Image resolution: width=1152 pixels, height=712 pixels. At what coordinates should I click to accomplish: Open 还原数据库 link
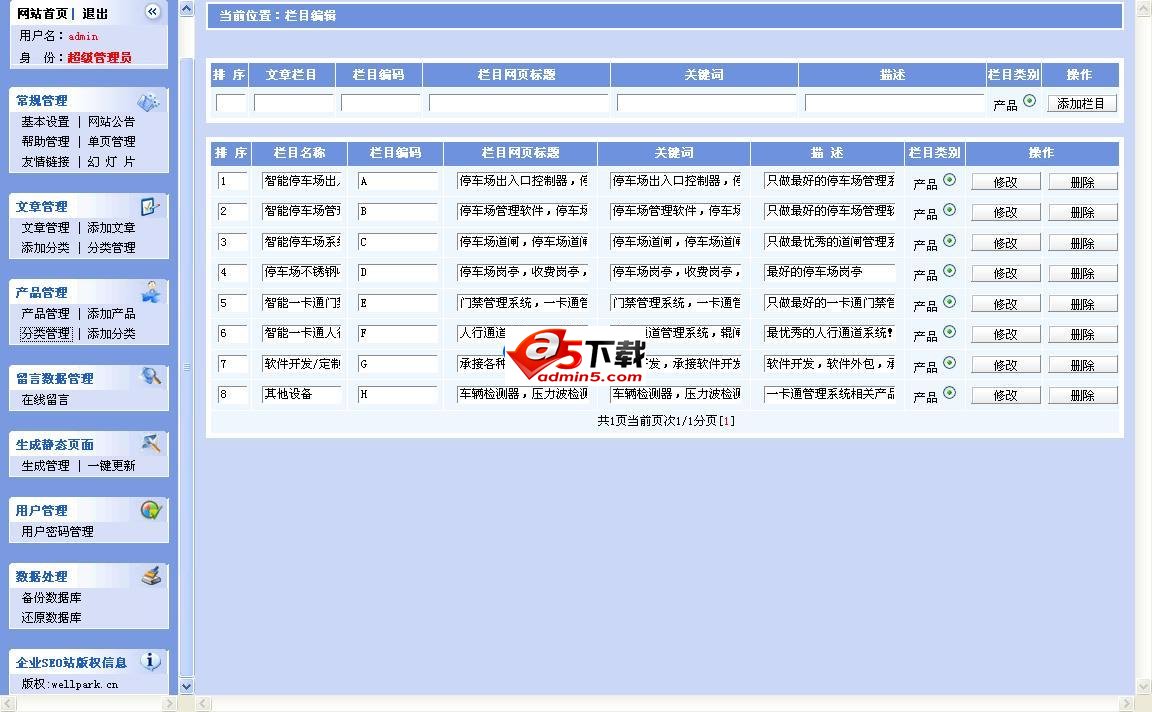pyautogui.click(x=51, y=618)
